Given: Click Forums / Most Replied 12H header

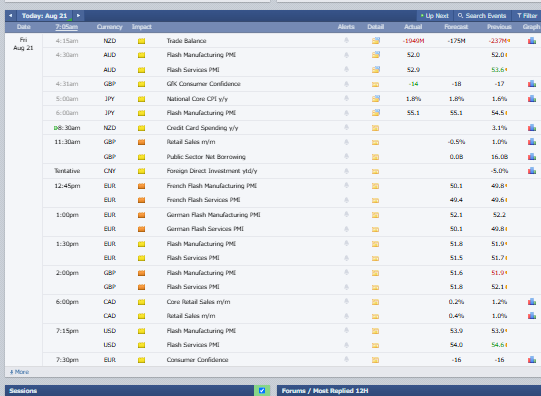Looking at the screenshot, I should tap(325, 390).
